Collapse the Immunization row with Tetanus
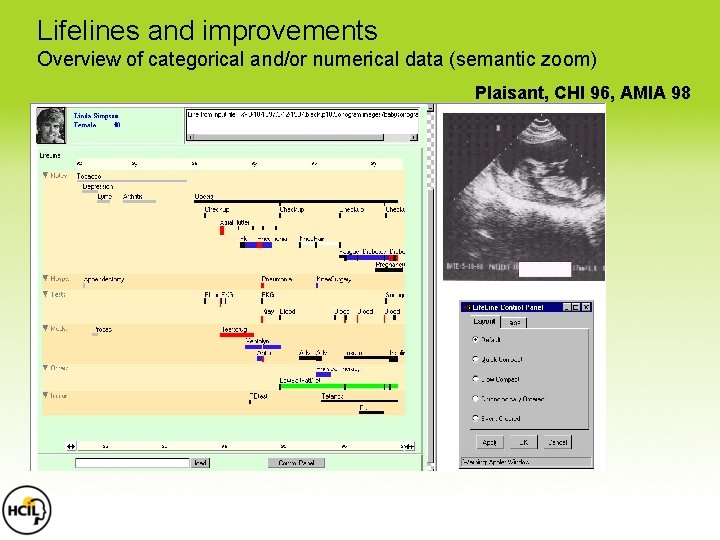 click(45, 395)
